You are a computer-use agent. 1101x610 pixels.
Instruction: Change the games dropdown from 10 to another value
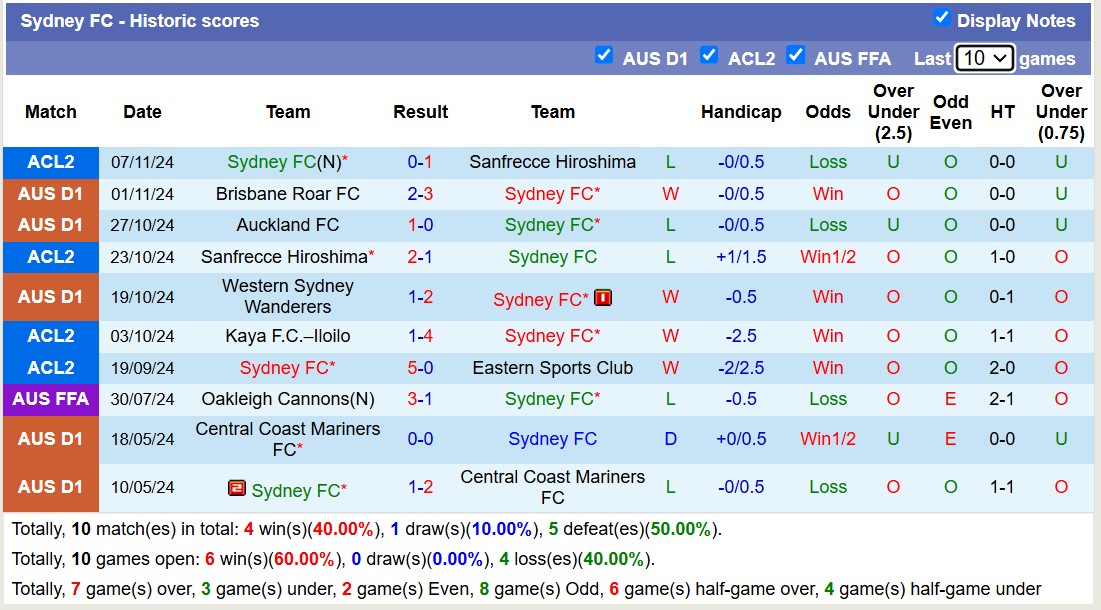(x=984, y=58)
